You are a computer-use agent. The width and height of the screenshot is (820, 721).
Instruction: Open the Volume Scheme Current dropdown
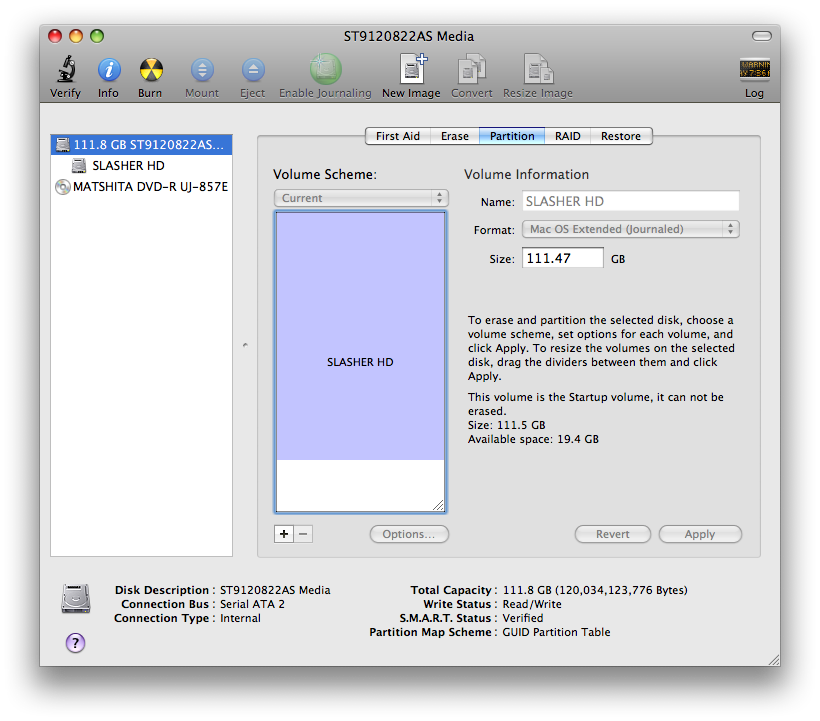coord(361,198)
